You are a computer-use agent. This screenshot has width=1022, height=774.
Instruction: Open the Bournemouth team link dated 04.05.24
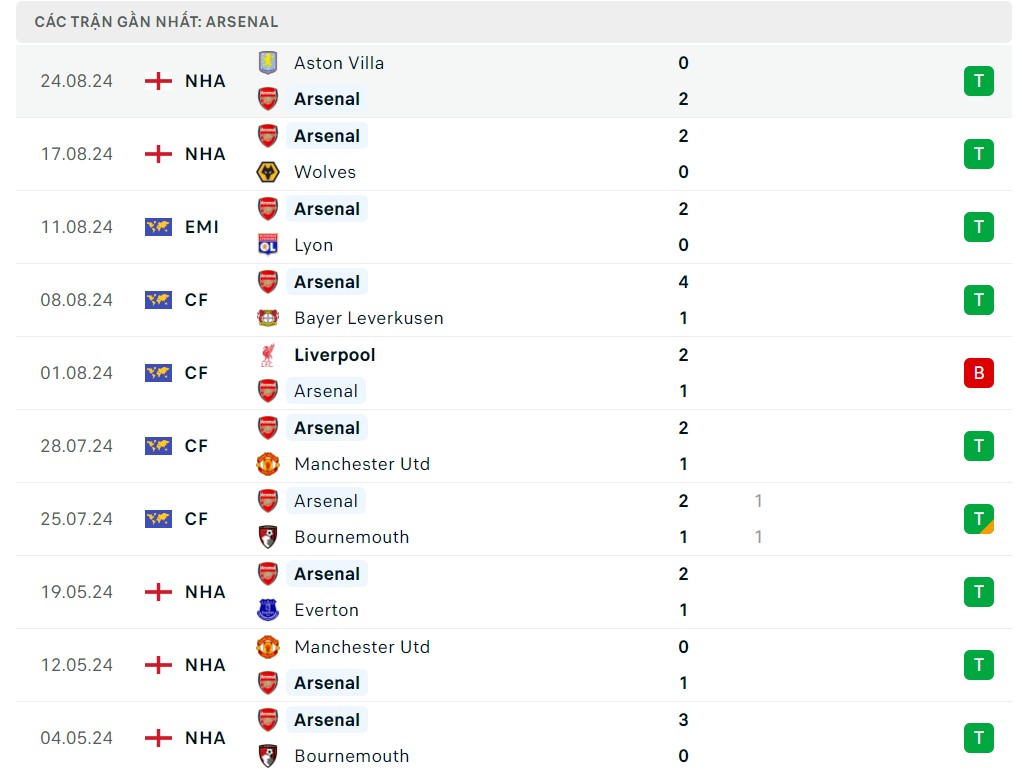click(351, 756)
